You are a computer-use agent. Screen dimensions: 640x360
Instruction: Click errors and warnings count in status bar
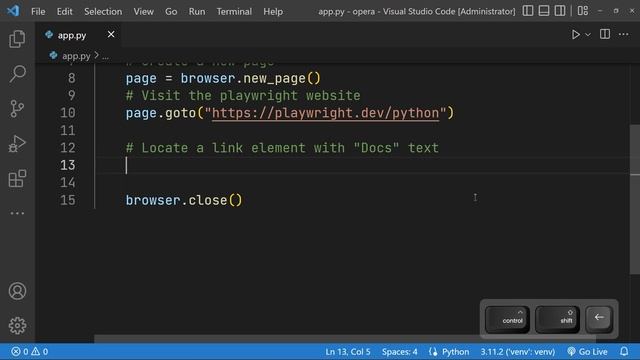pos(30,351)
